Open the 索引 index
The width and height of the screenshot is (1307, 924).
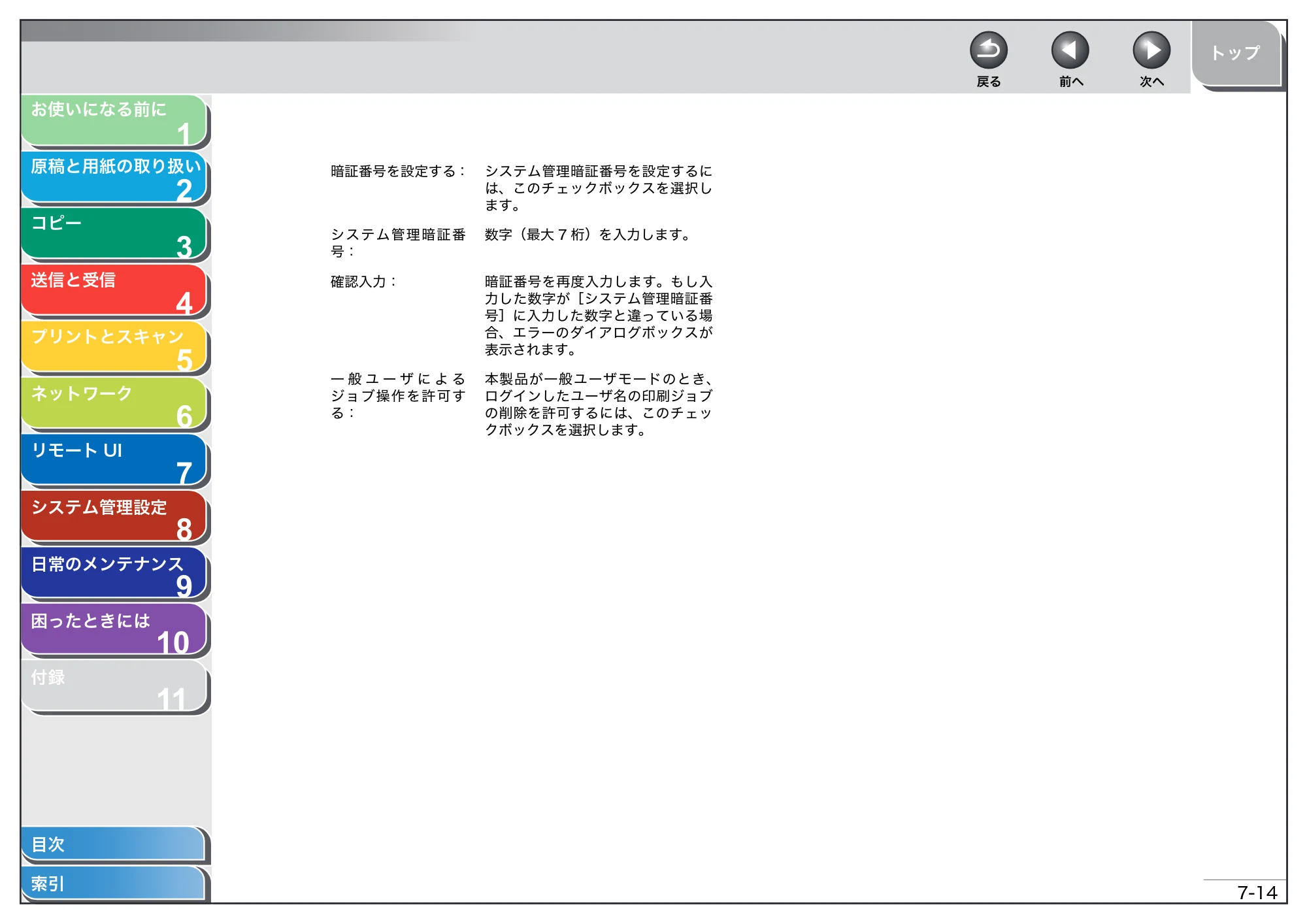[113, 883]
